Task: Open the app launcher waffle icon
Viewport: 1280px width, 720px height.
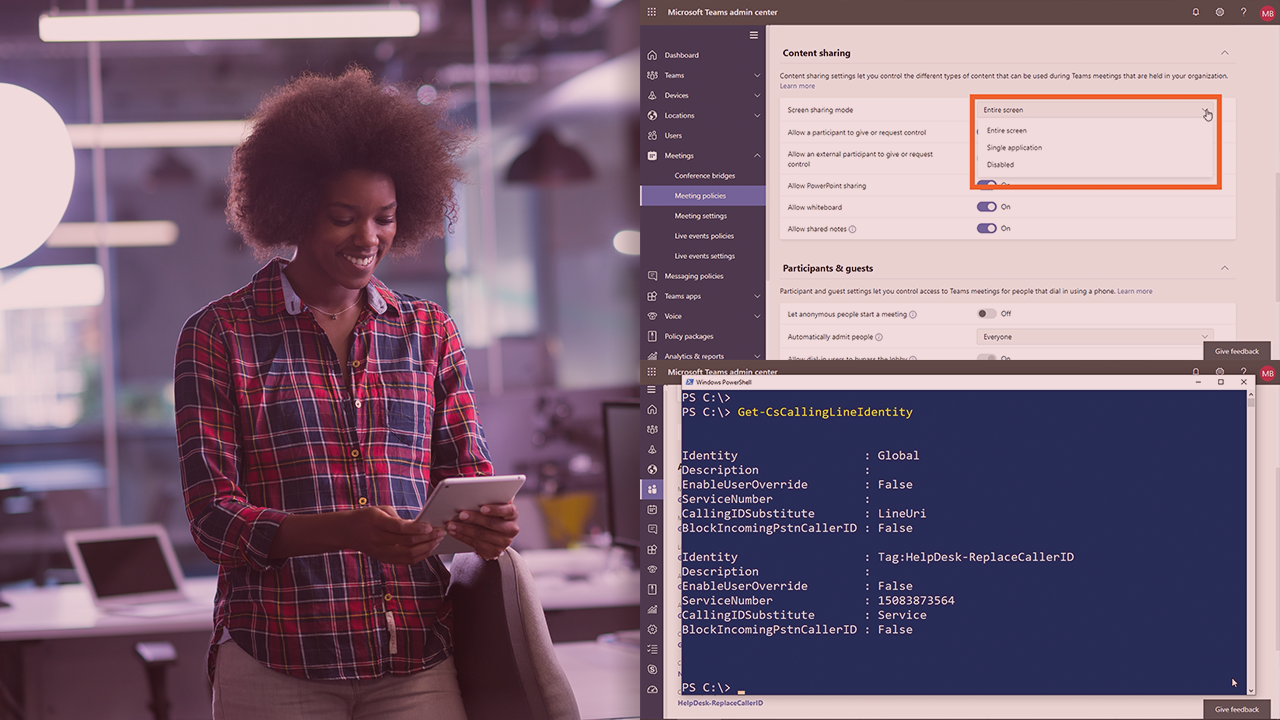Action: pyautogui.click(x=652, y=12)
